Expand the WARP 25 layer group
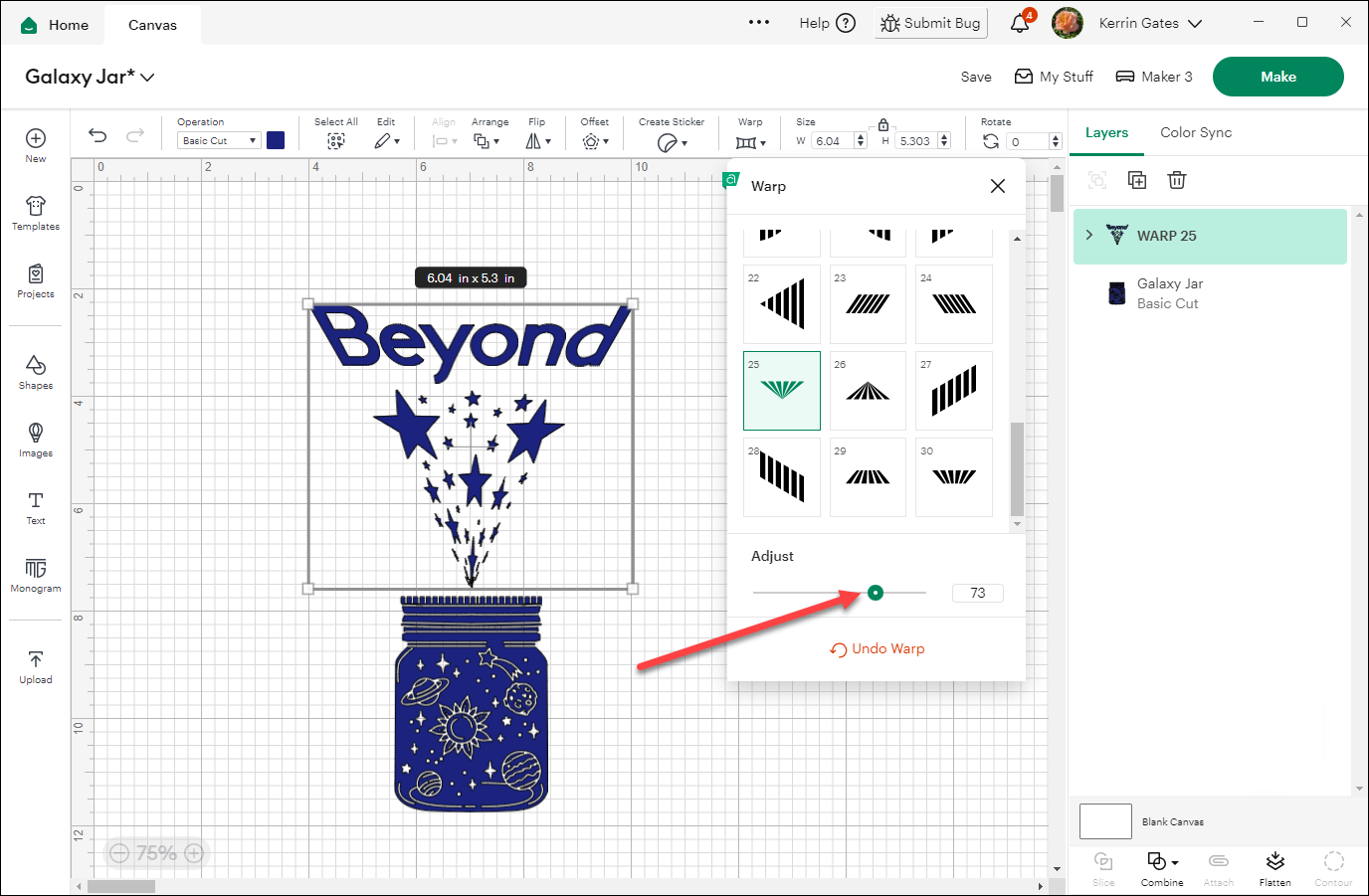This screenshot has width=1369, height=896. [1089, 236]
